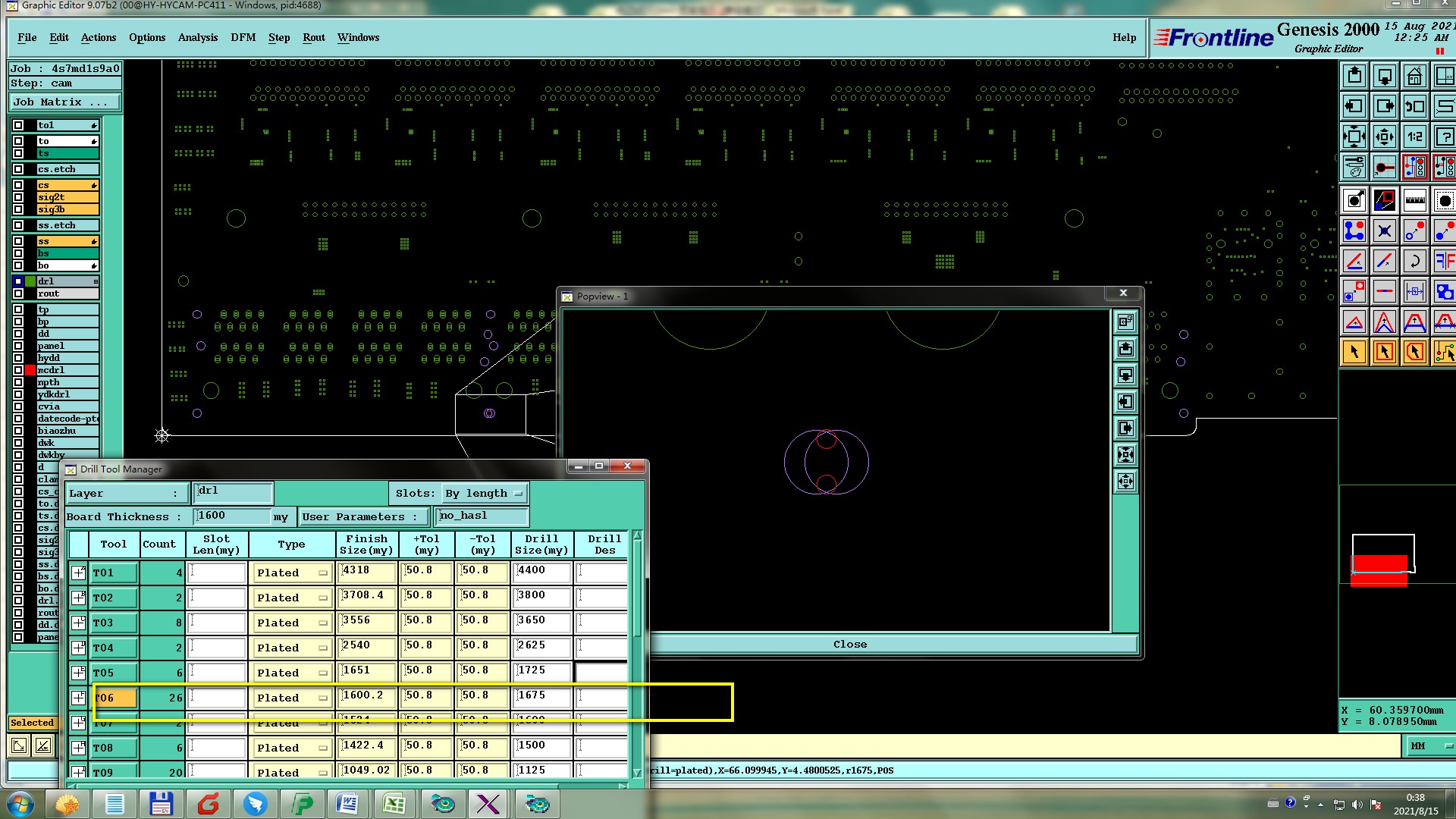The height and width of the screenshot is (819, 1456).
Task: Open the Slots 'By length' dropdown
Action: (x=485, y=494)
